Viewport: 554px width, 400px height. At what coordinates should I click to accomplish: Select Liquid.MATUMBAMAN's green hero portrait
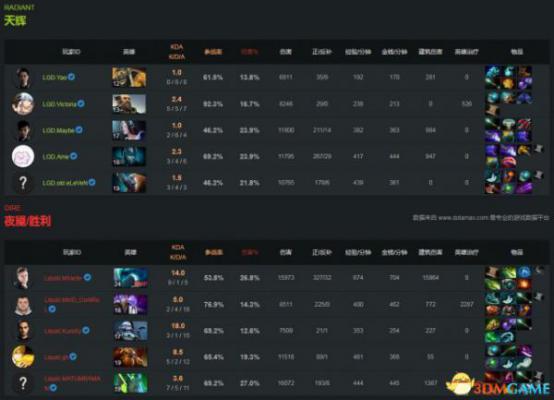[130, 383]
